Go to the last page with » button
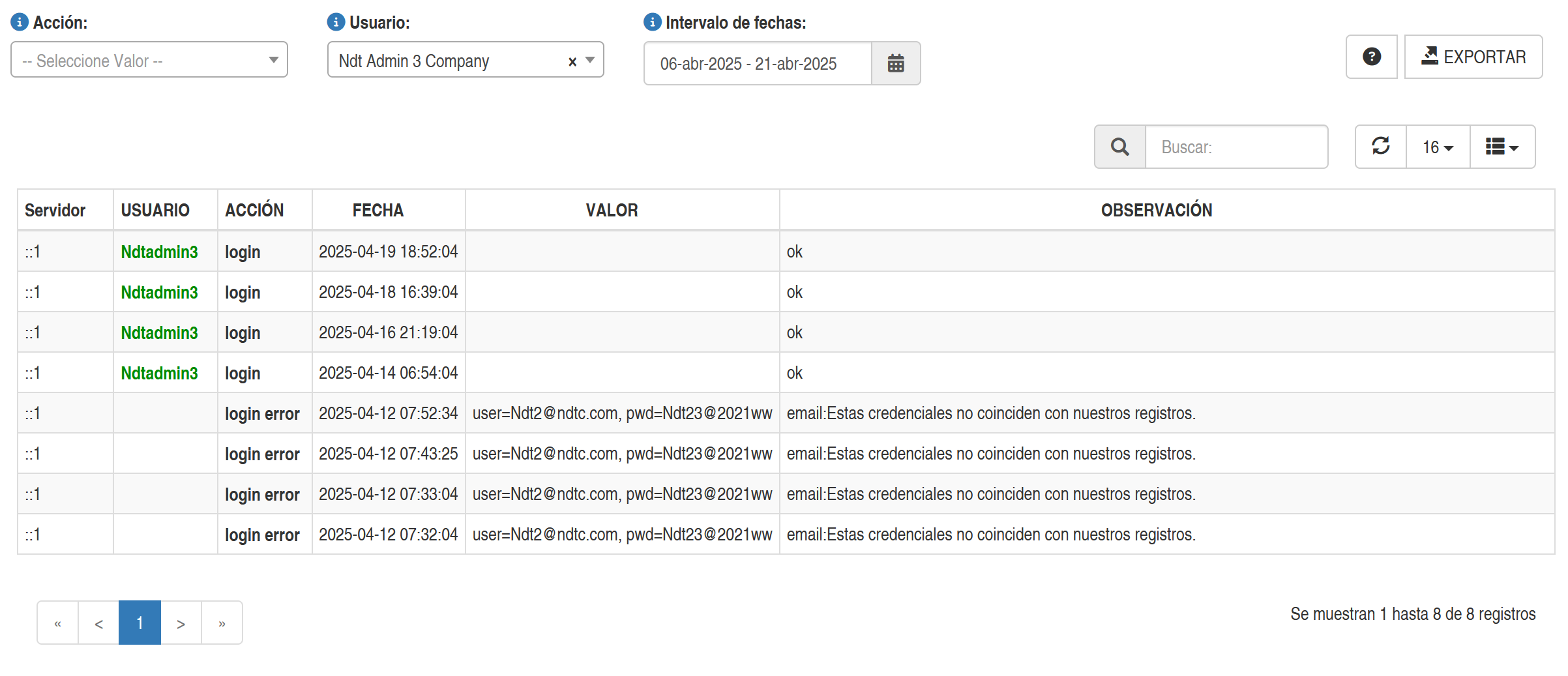The width and height of the screenshot is (1568, 676). click(x=222, y=623)
